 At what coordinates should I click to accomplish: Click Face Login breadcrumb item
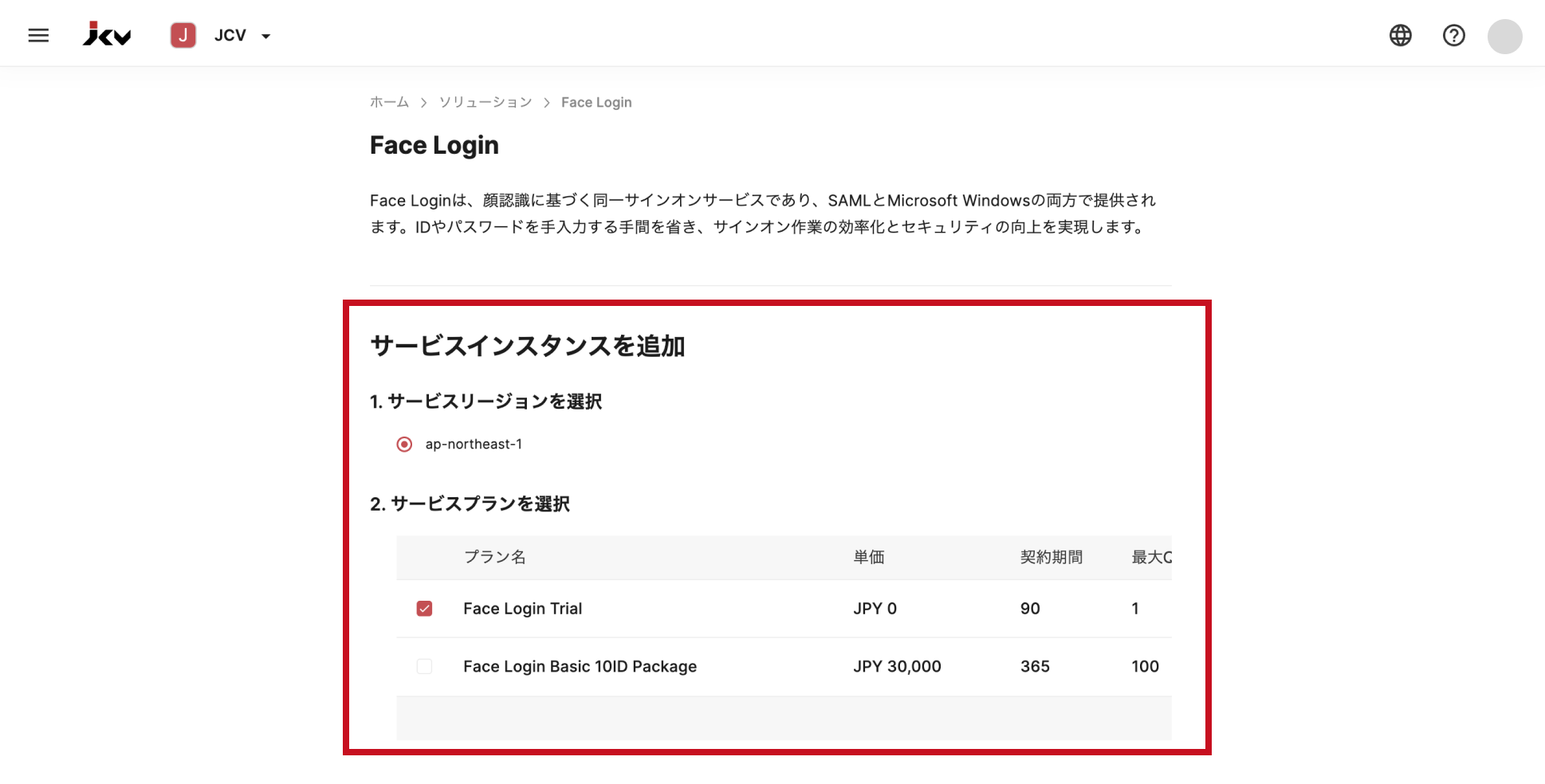pos(596,102)
